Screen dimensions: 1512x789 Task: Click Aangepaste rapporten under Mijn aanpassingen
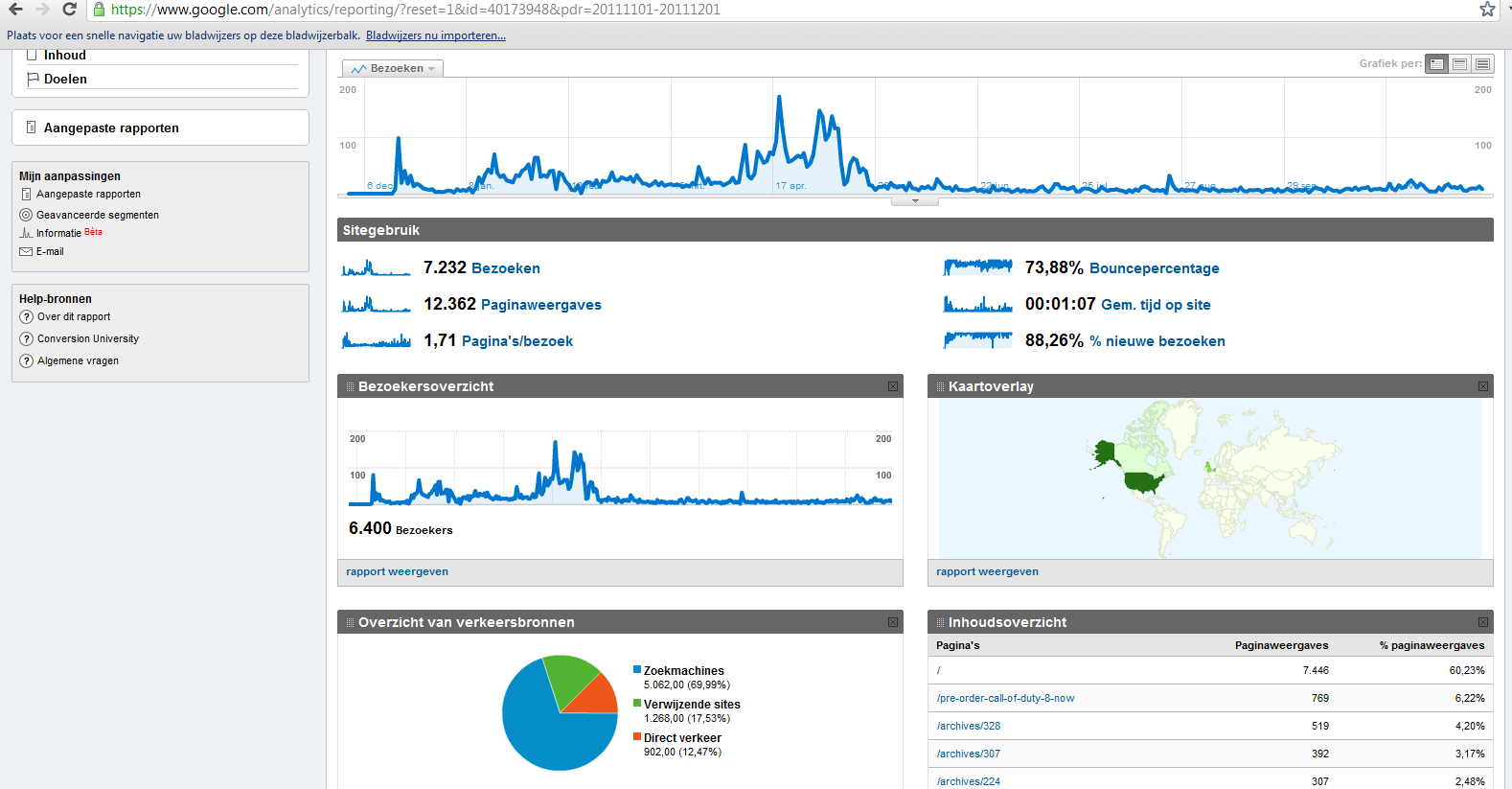pyautogui.click(x=88, y=195)
